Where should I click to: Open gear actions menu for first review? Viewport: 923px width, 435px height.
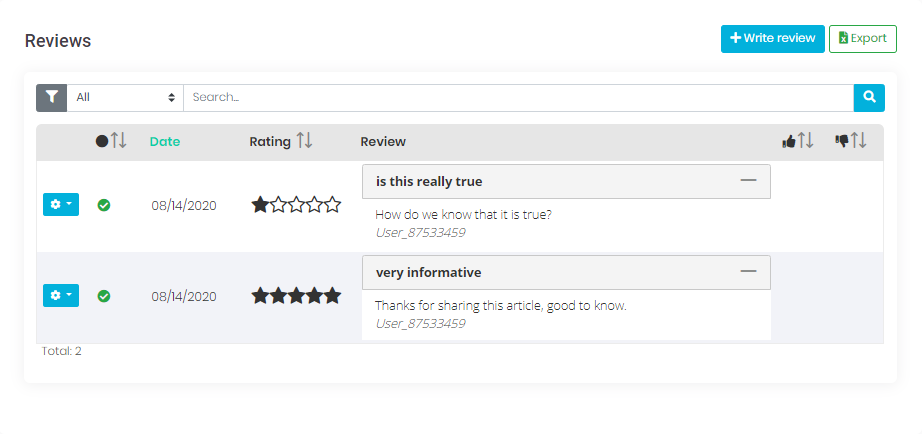pos(60,205)
